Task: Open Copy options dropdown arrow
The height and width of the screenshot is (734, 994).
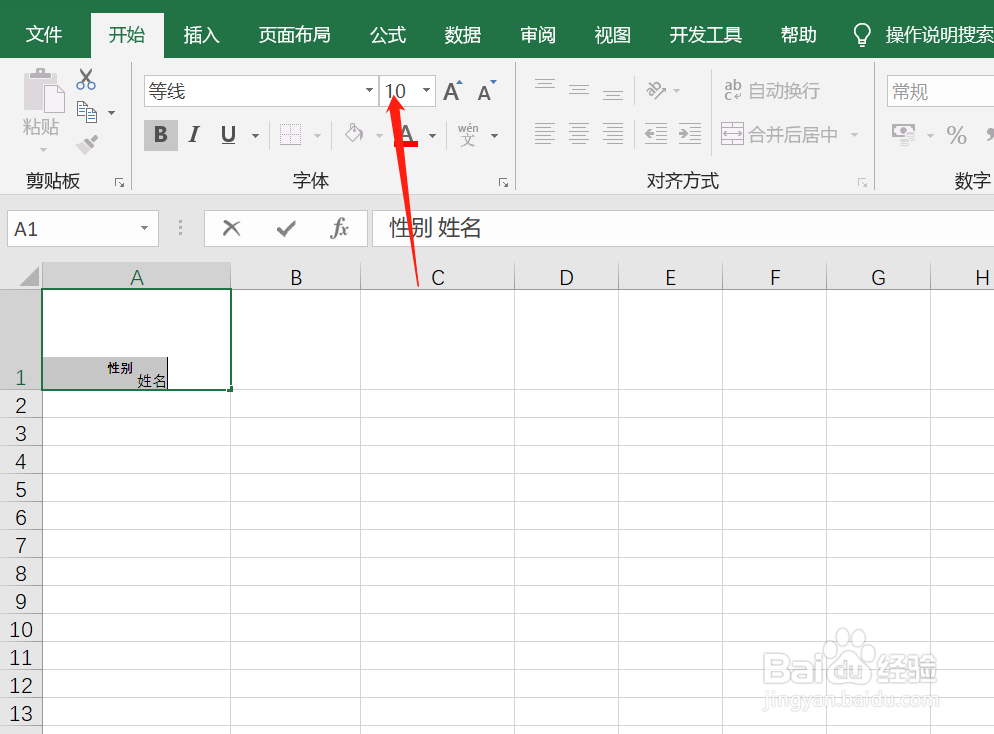Action: pos(112,113)
